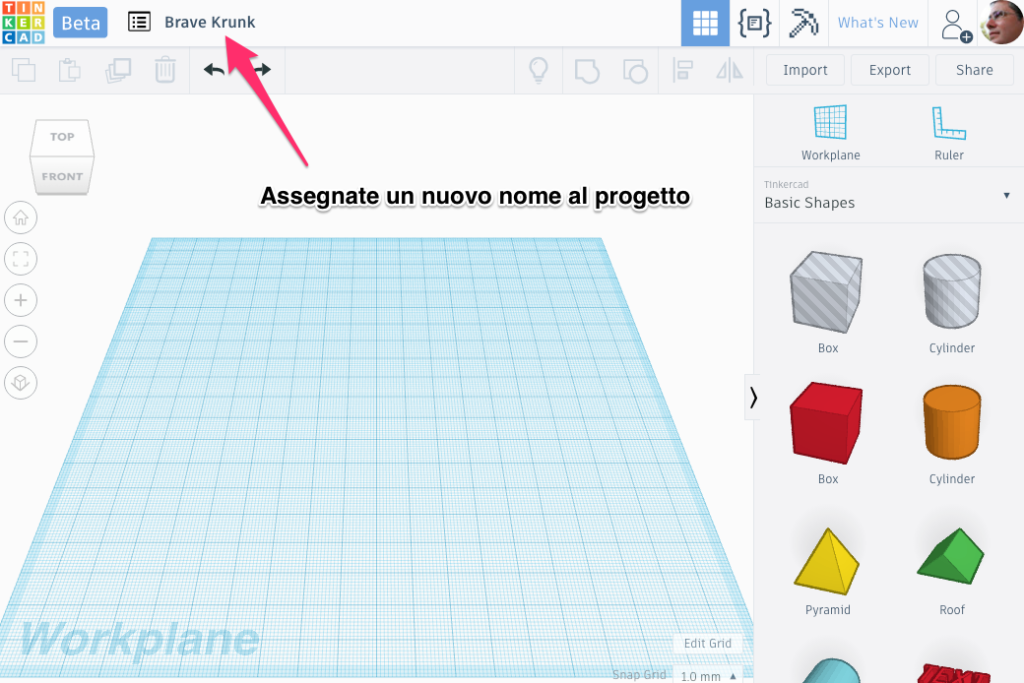The width and height of the screenshot is (1024, 683).
Task: Select the Ruler tool
Action: [x=948, y=133]
